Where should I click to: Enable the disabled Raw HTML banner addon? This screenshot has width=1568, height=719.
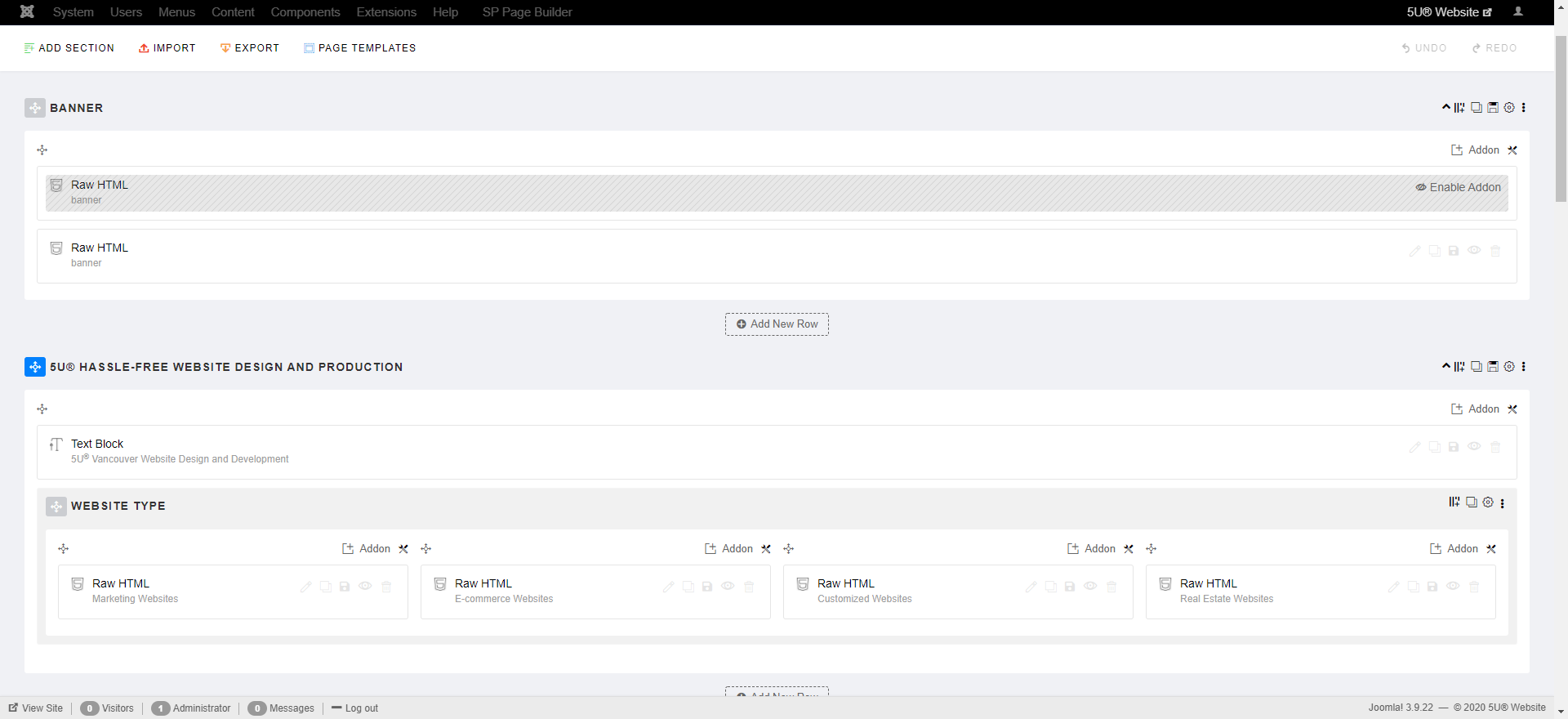pyautogui.click(x=1458, y=187)
